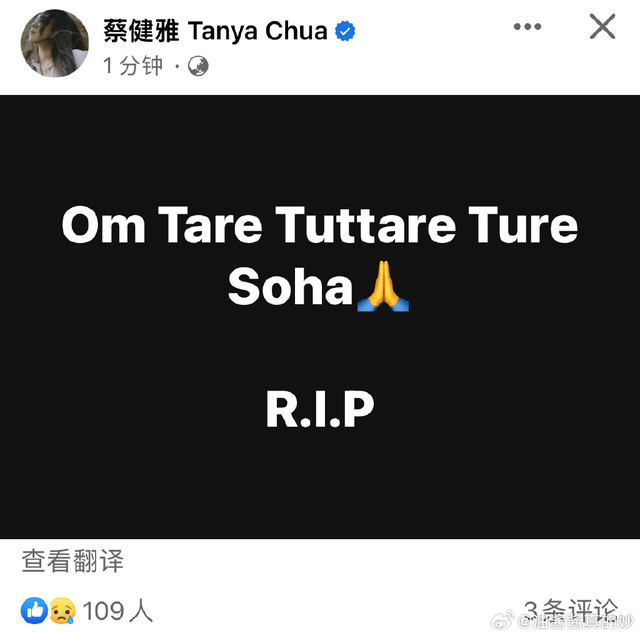
Task: Click the crying face reaction icon
Action: pyautogui.click(x=62, y=610)
